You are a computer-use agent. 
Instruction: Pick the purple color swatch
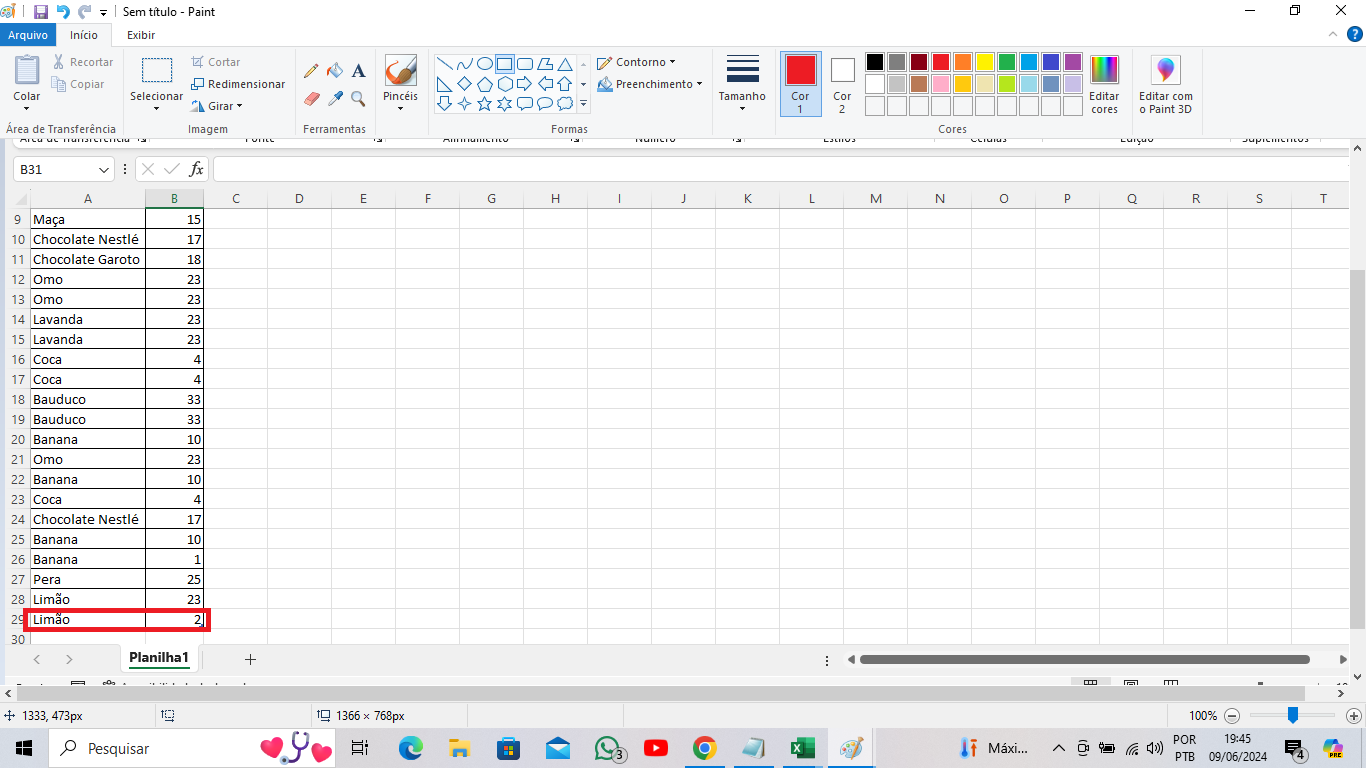tap(1073, 62)
